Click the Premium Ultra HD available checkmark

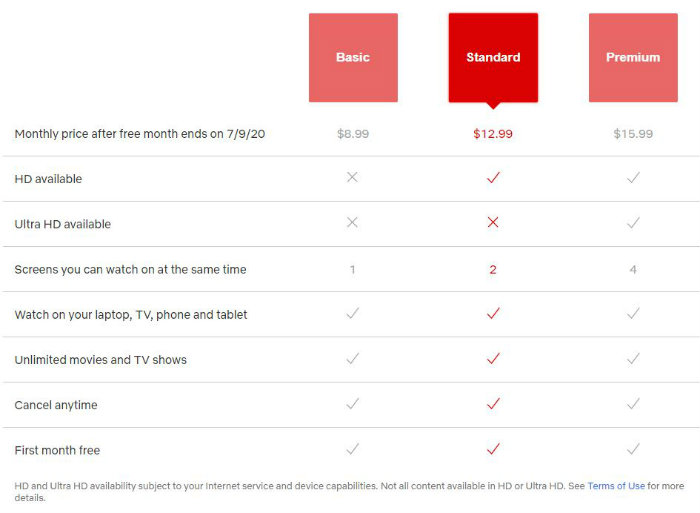[633, 222]
